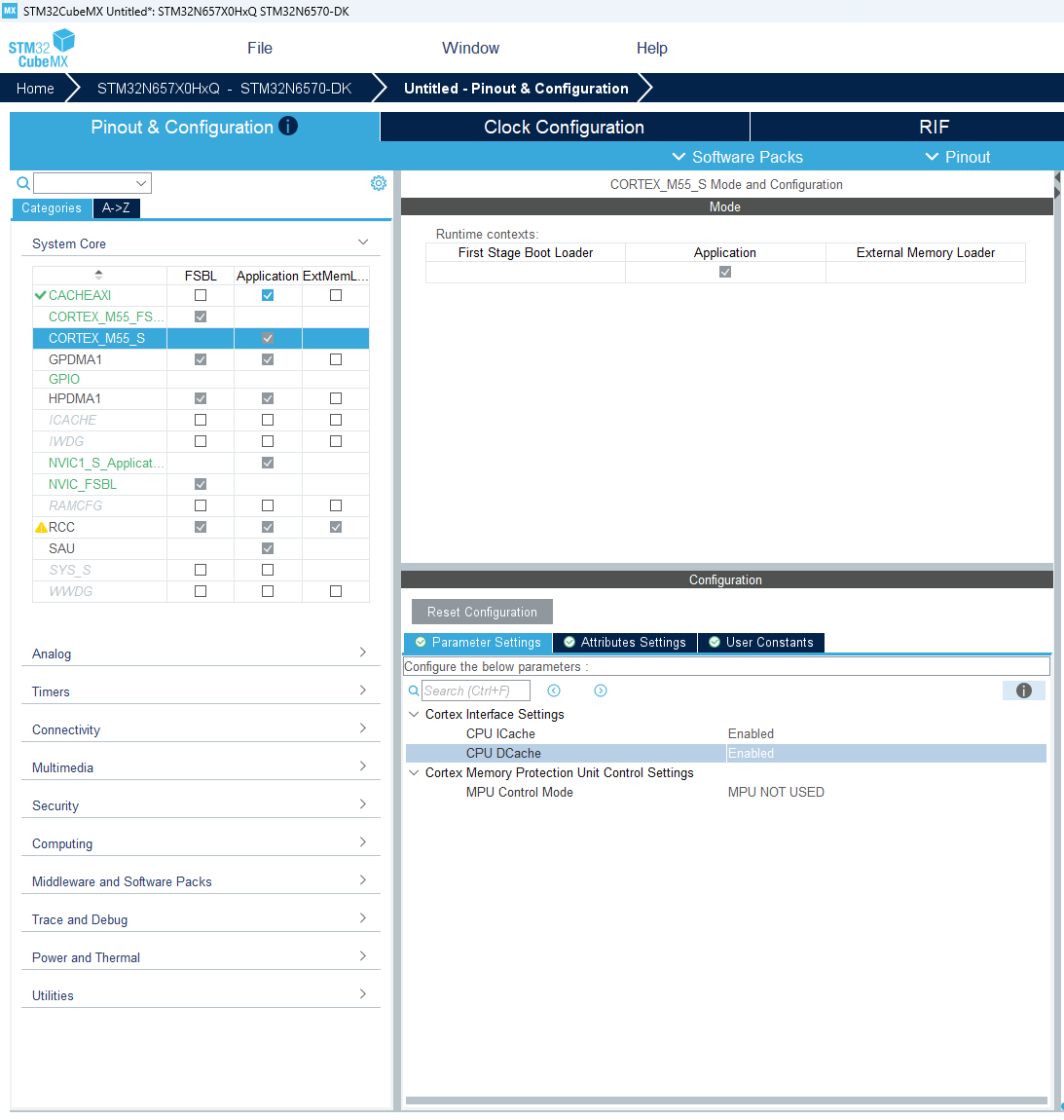Viewport: 1064px width, 1120px height.
Task: Click STM32N657X0HxQ - STM32N6570-DK breadcrumb
Action: coord(224,89)
